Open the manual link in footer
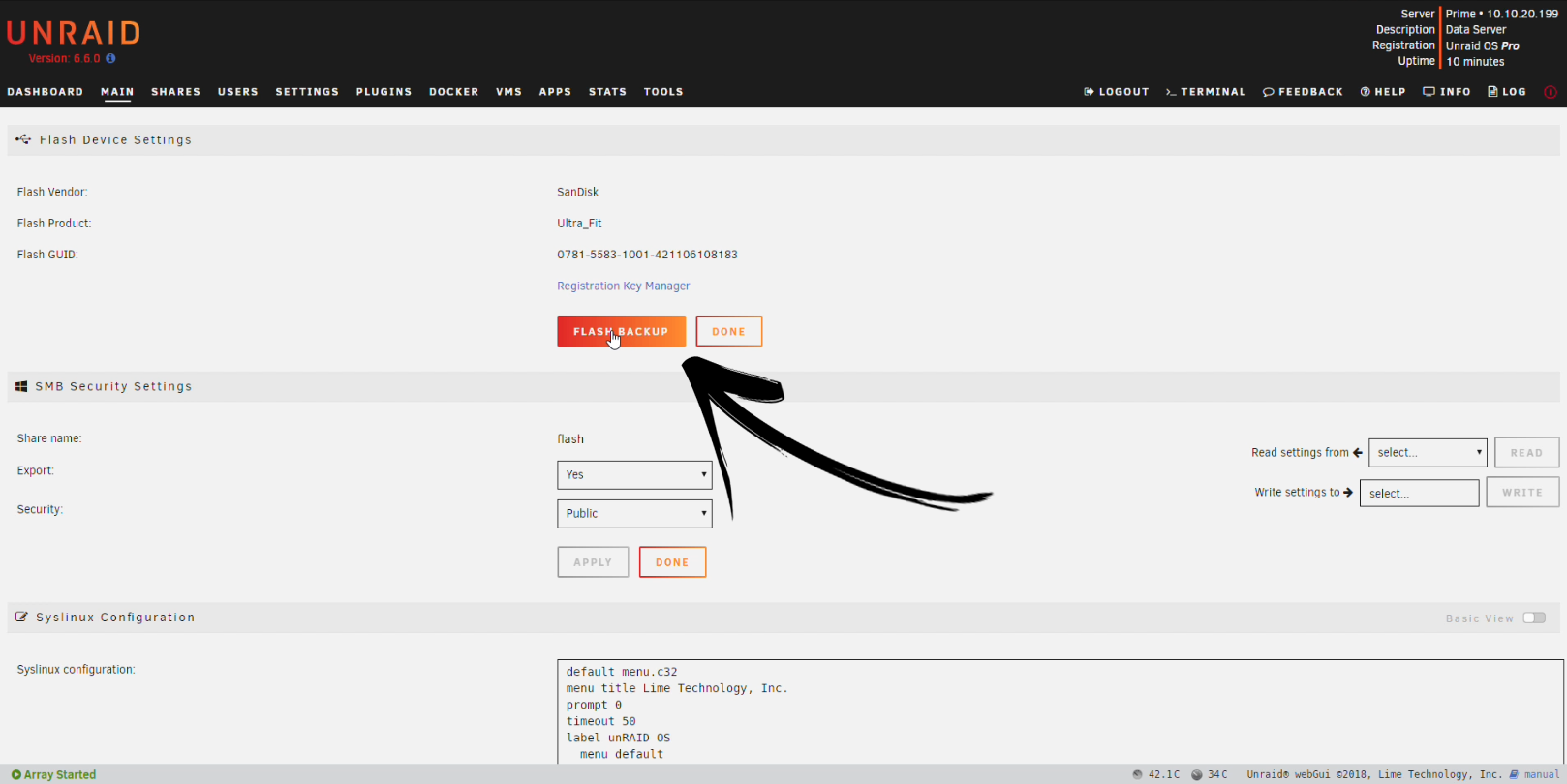This screenshot has height=784, width=1567. [1541, 774]
